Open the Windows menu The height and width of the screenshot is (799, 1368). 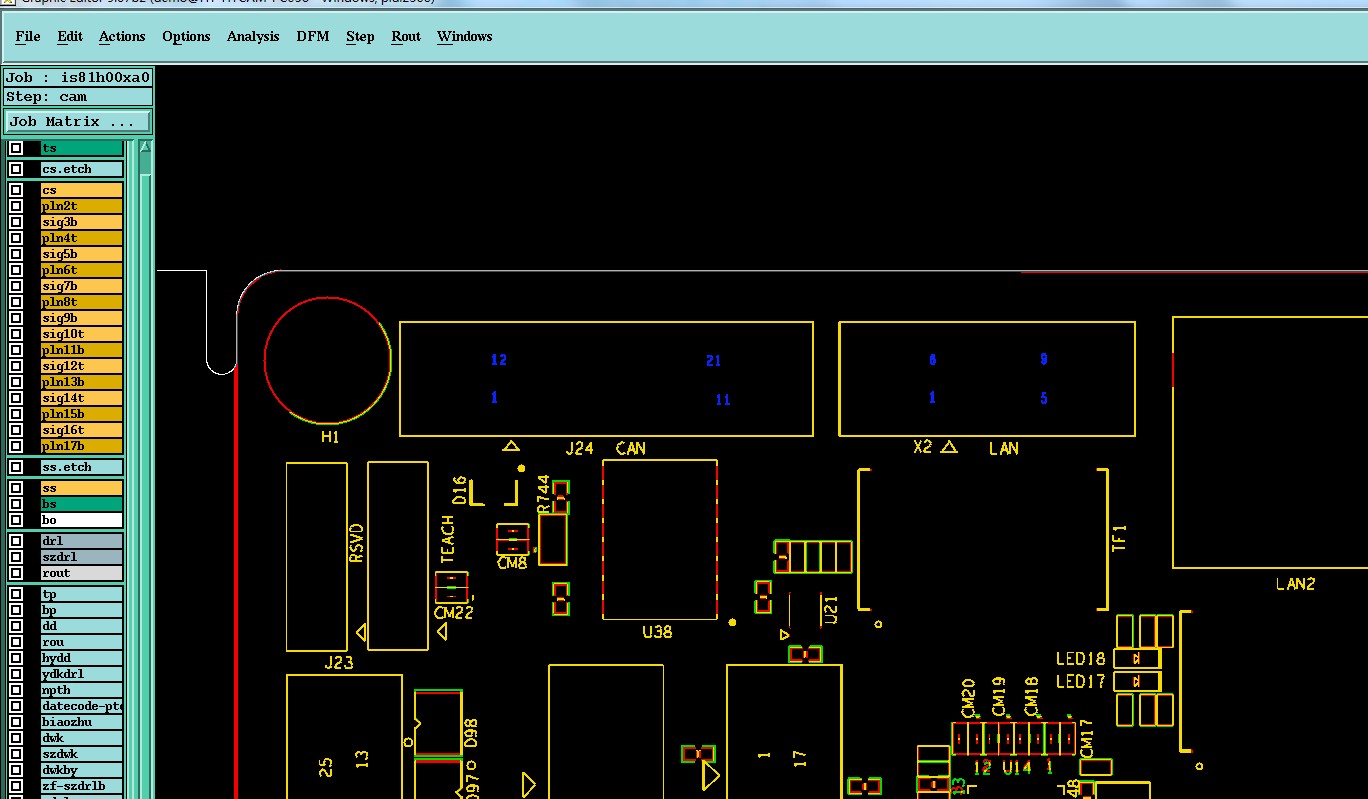(465, 36)
